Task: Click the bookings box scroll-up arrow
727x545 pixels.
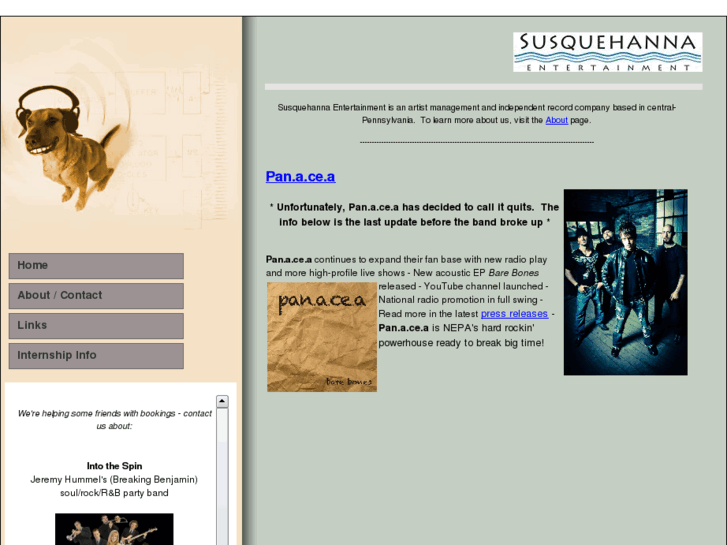Action: [x=222, y=401]
